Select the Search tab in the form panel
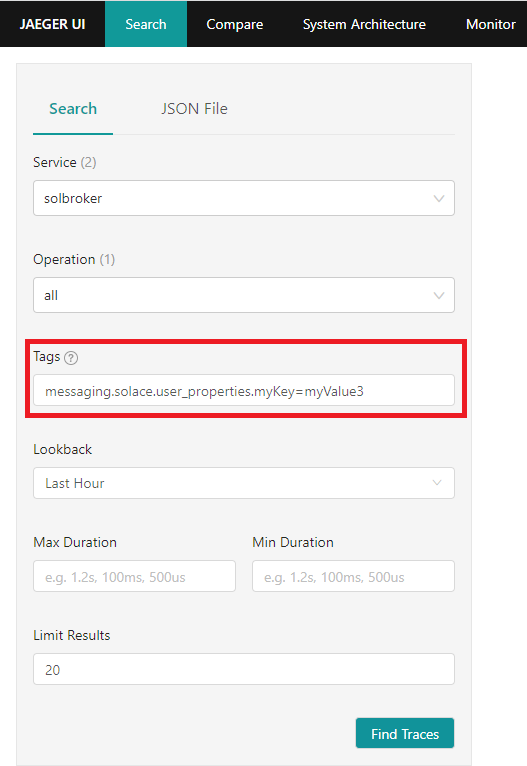527x766 pixels. point(73,108)
